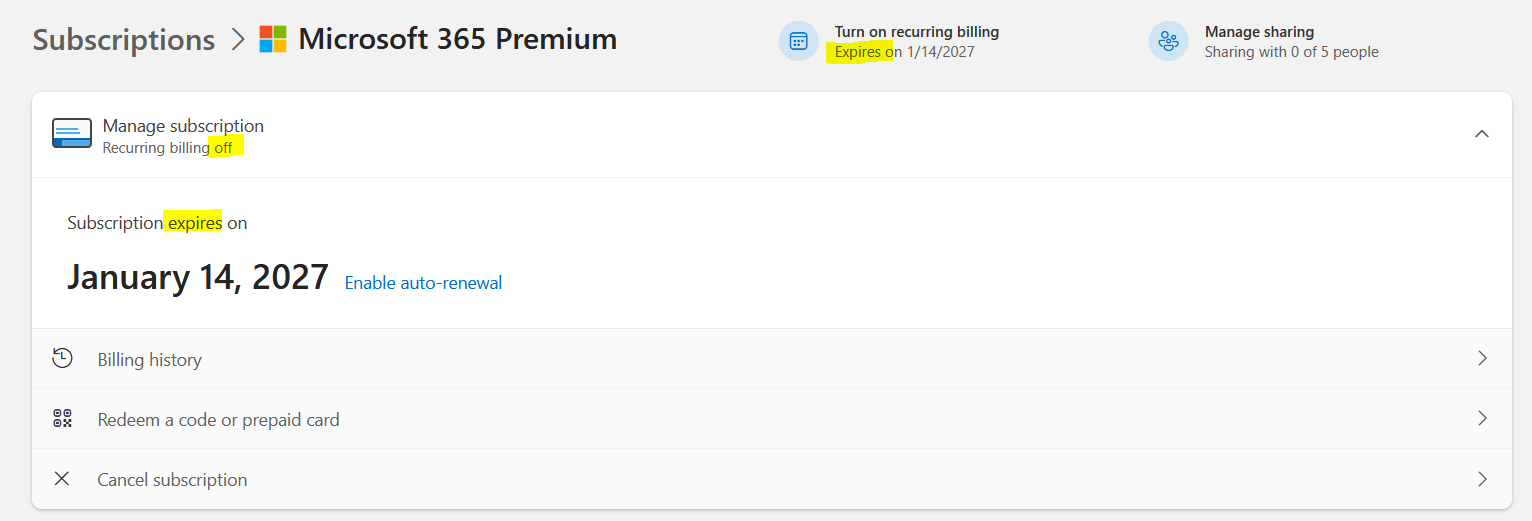
Task: Open Cancel subscription row chevron
Action: coord(1482,479)
